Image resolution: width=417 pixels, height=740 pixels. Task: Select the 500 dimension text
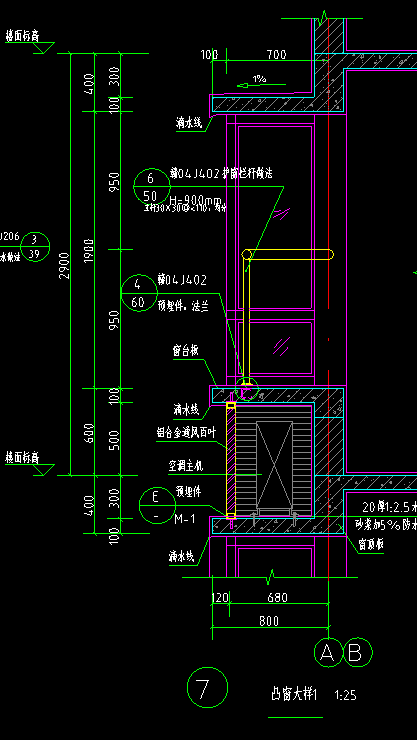[x=114, y=440]
